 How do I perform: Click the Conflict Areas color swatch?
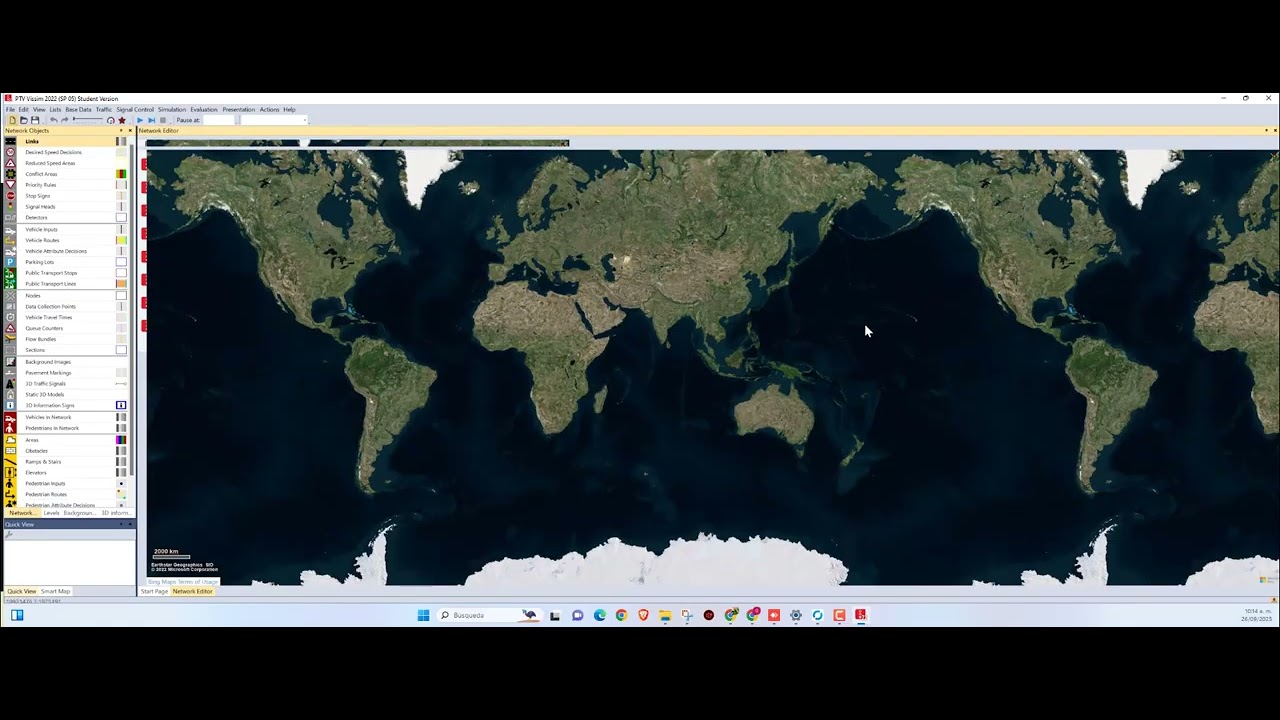tap(121, 174)
